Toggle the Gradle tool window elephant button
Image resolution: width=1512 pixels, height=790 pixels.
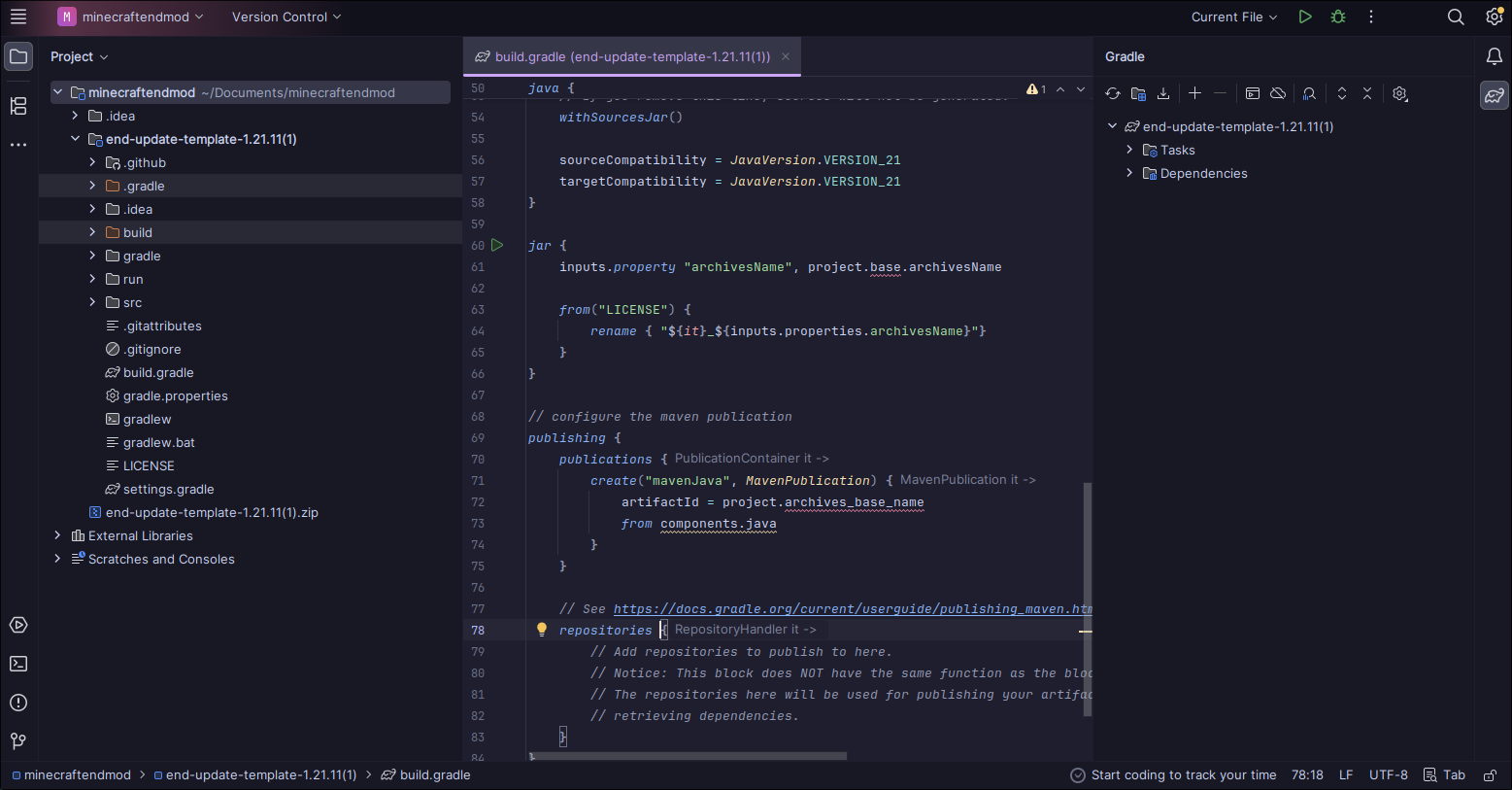point(1494,95)
